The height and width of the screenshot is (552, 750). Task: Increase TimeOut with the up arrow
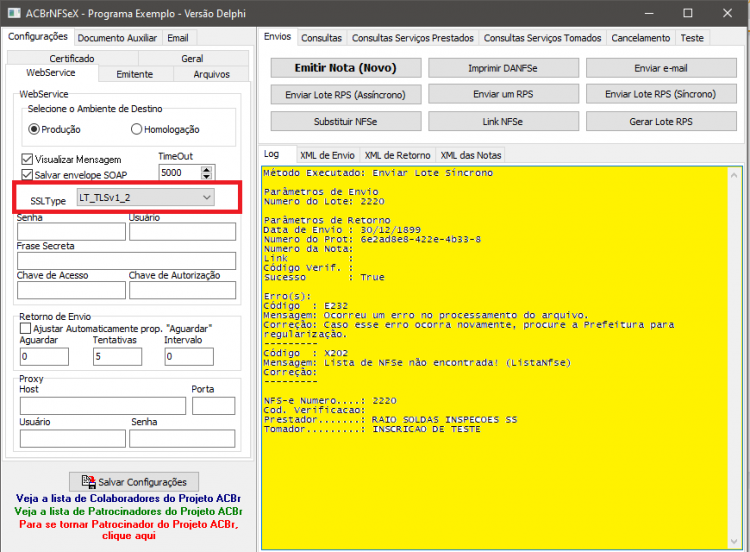(x=206, y=169)
